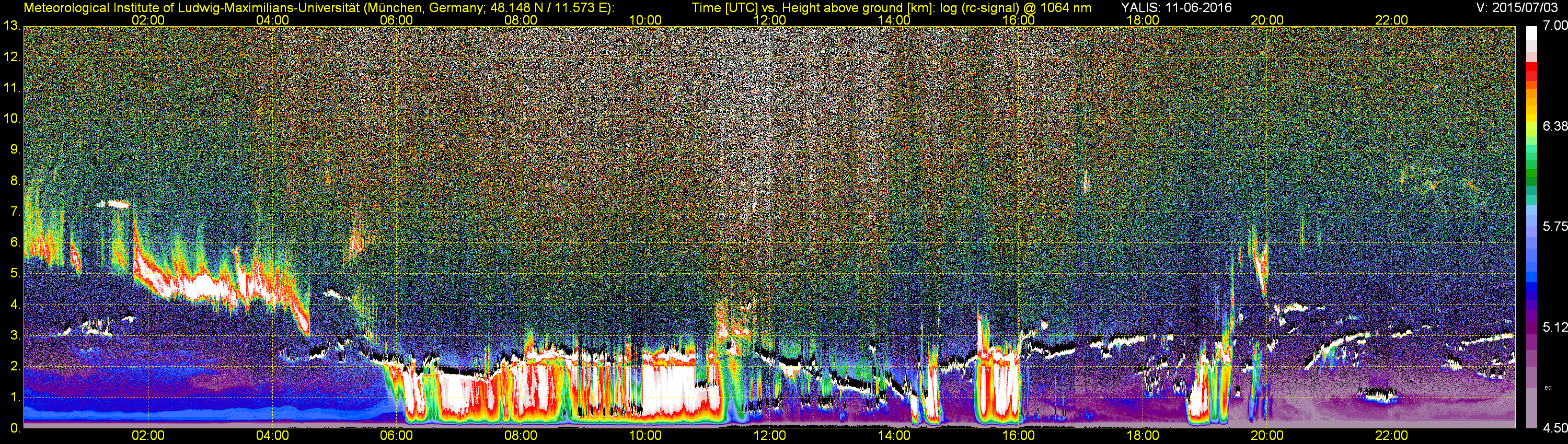Click the 4.50 color scale value
The image size is (1568, 444).
(x=1555, y=428)
